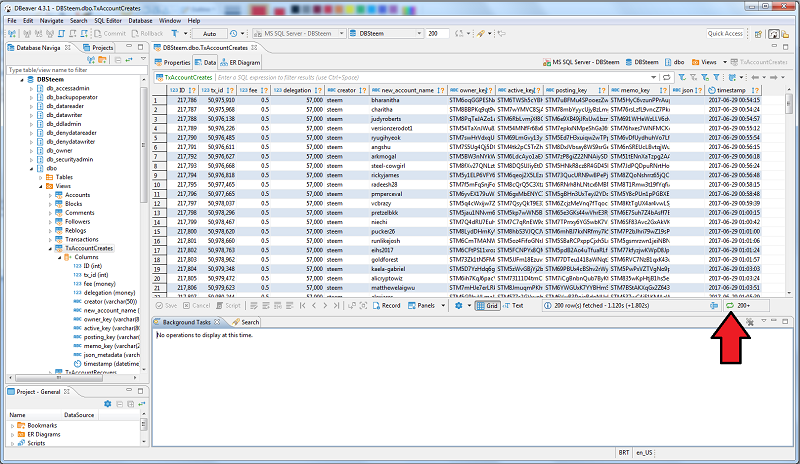Switch result view to Text mode

point(513,306)
